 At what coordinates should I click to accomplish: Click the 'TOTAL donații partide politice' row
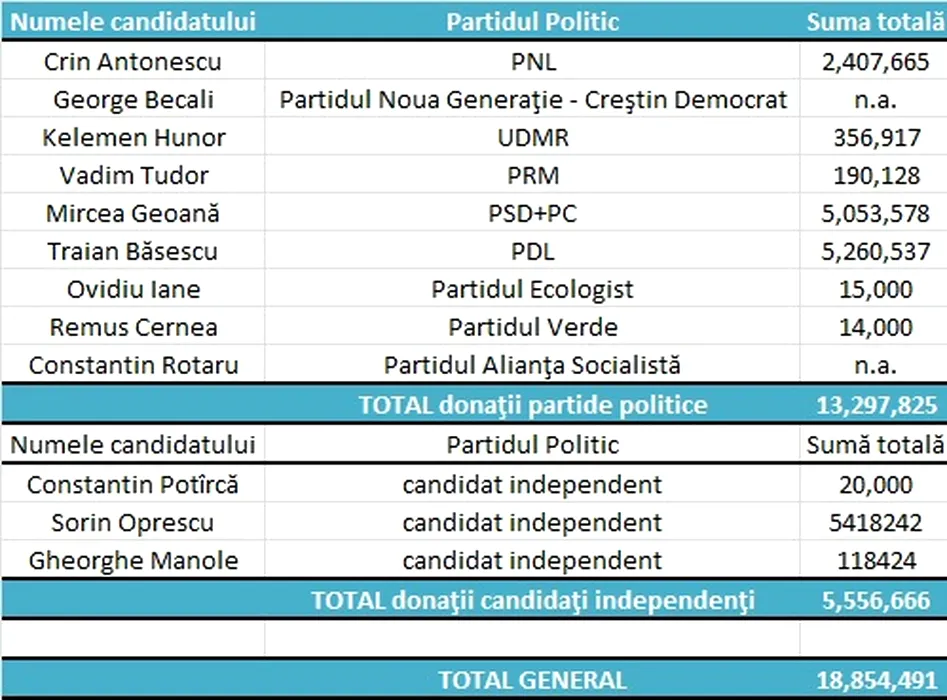tap(532, 405)
